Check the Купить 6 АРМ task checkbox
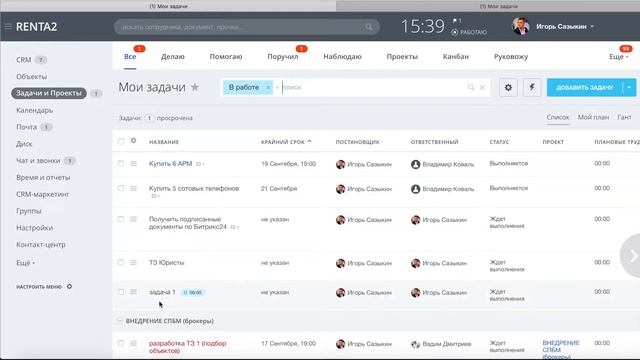This screenshot has height=360, width=640. pos(120,163)
